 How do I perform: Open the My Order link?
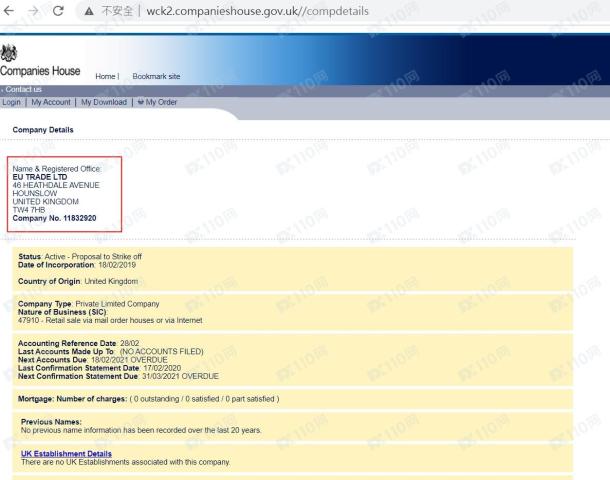(x=161, y=102)
